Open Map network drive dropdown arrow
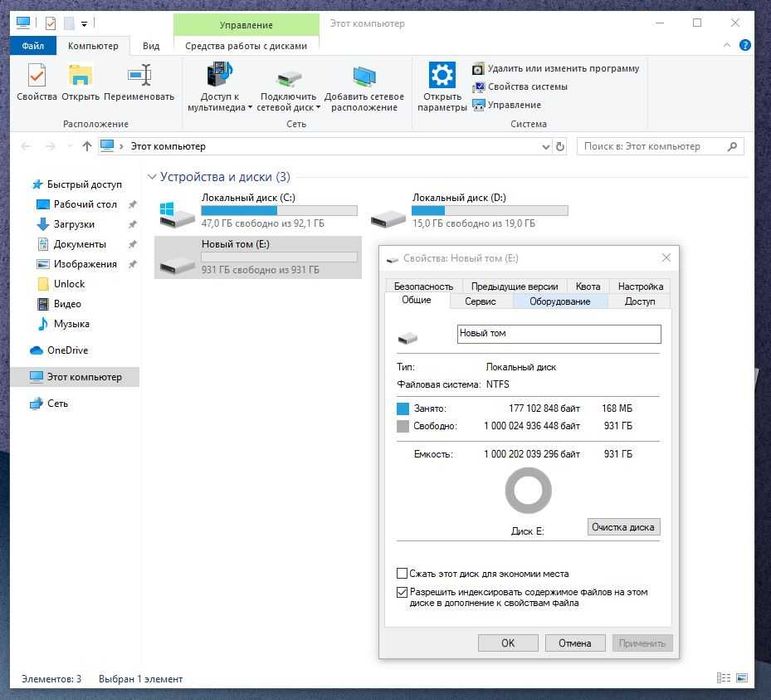This screenshot has width=771, height=700. [x=318, y=107]
